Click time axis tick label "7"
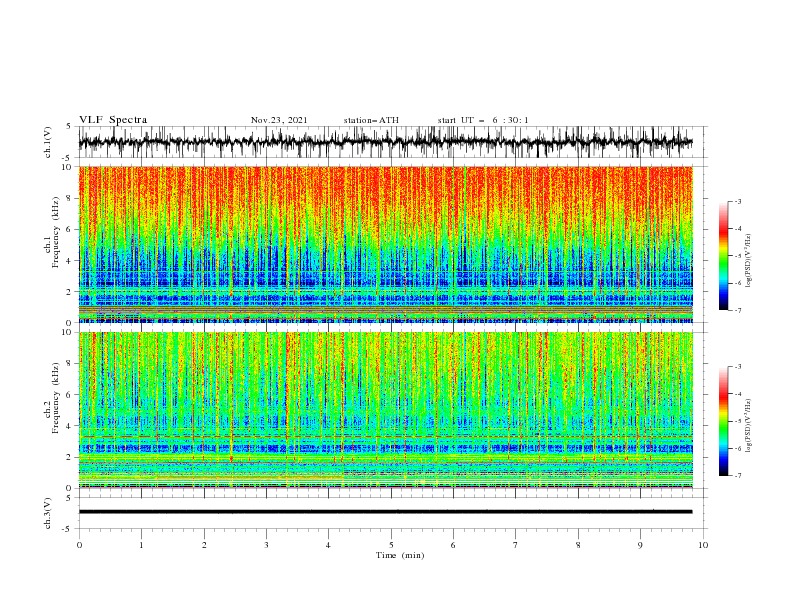 (x=515, y=545)
